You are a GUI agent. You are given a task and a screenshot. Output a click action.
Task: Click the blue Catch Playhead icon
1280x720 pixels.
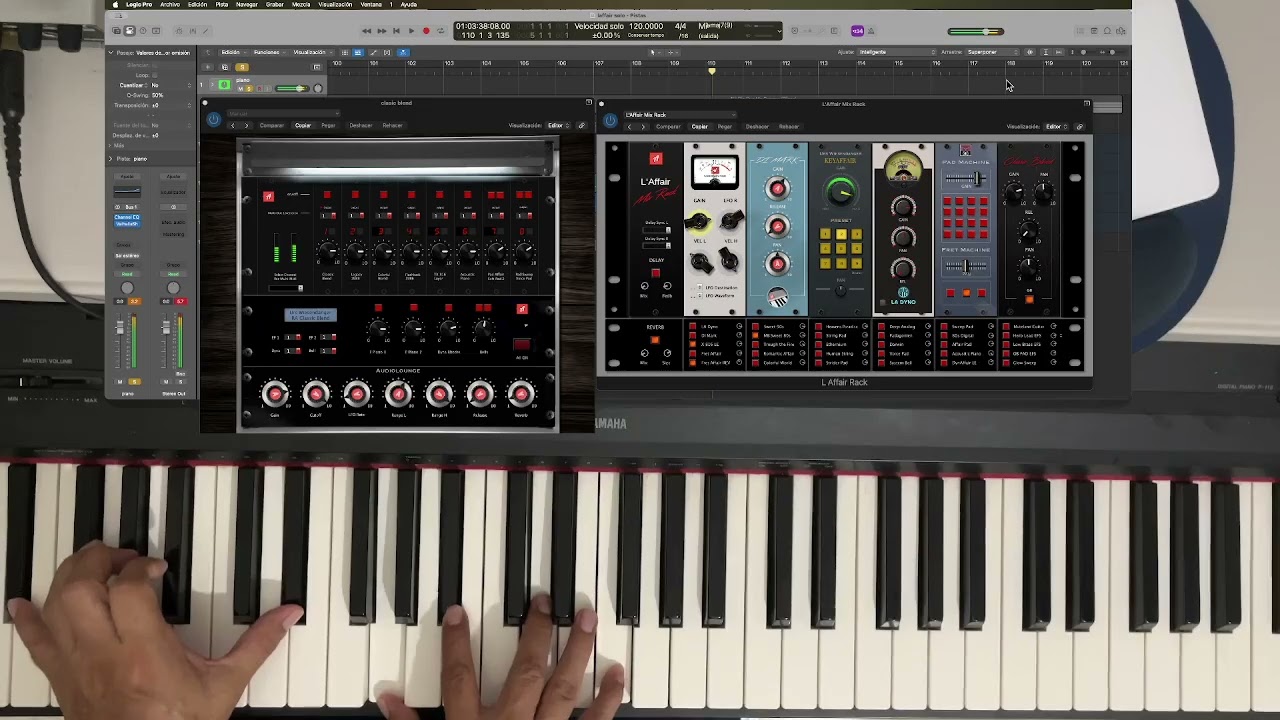click(x=403, y=52)
